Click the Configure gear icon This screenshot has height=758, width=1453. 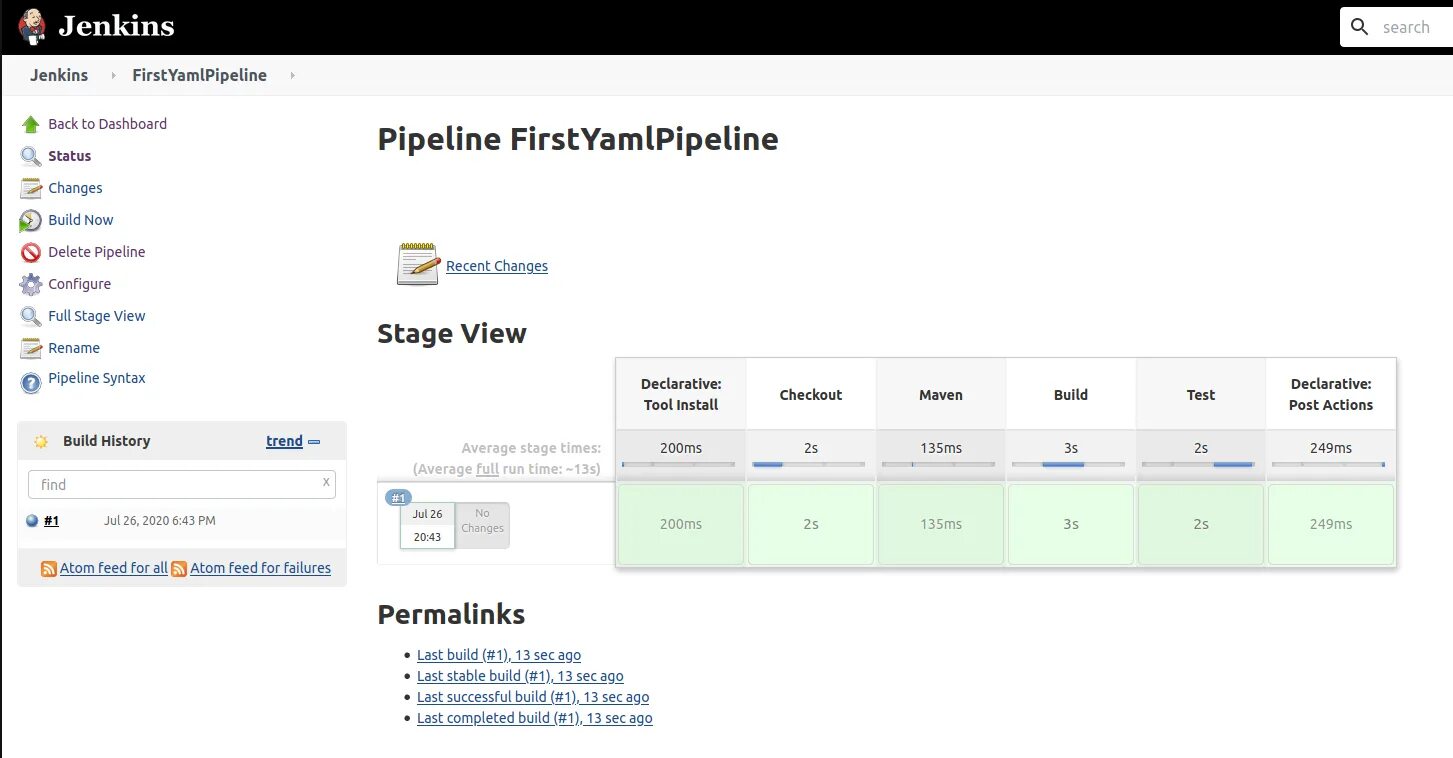pos(31,285)
